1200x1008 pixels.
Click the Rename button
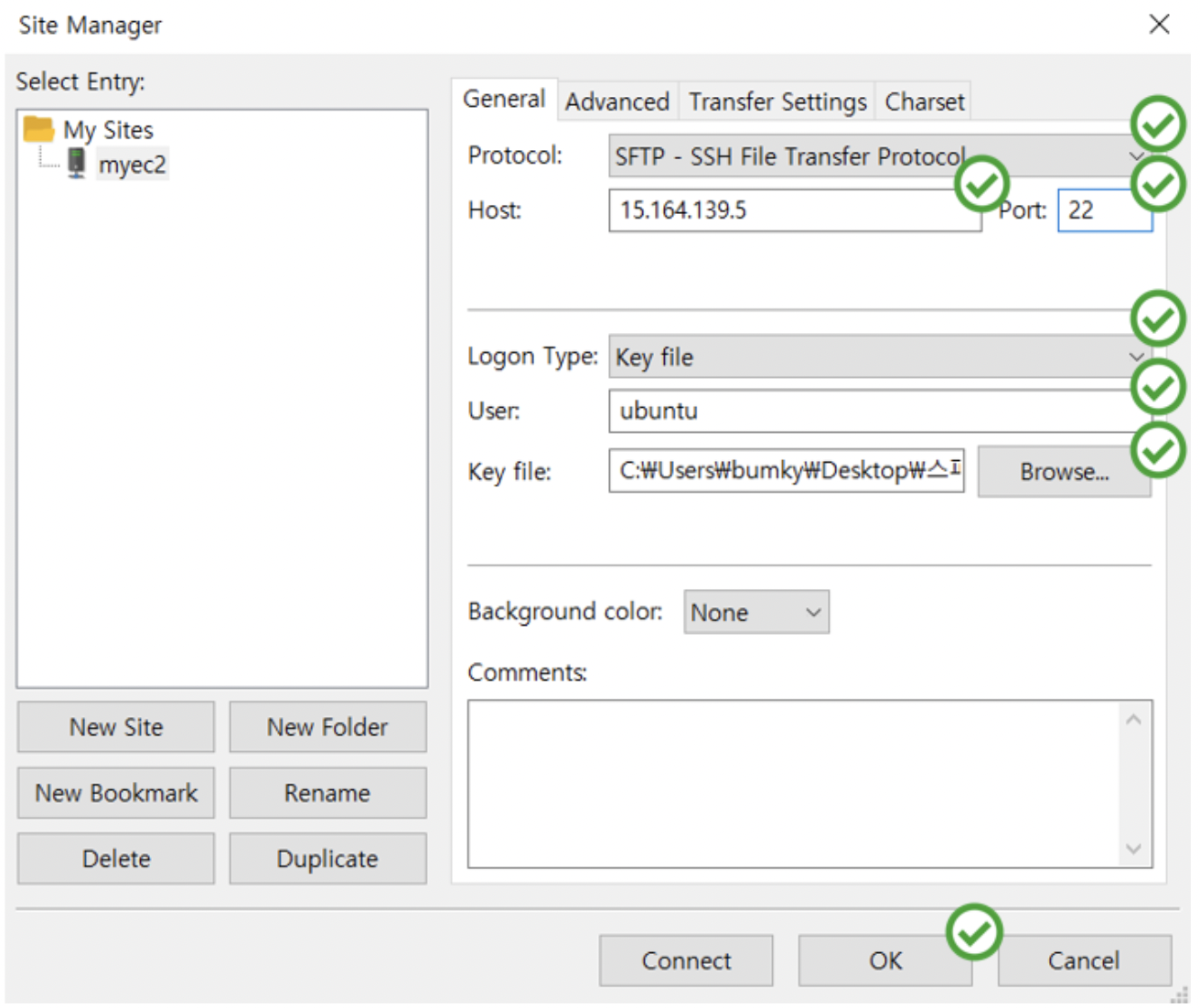tap(327, 793)
